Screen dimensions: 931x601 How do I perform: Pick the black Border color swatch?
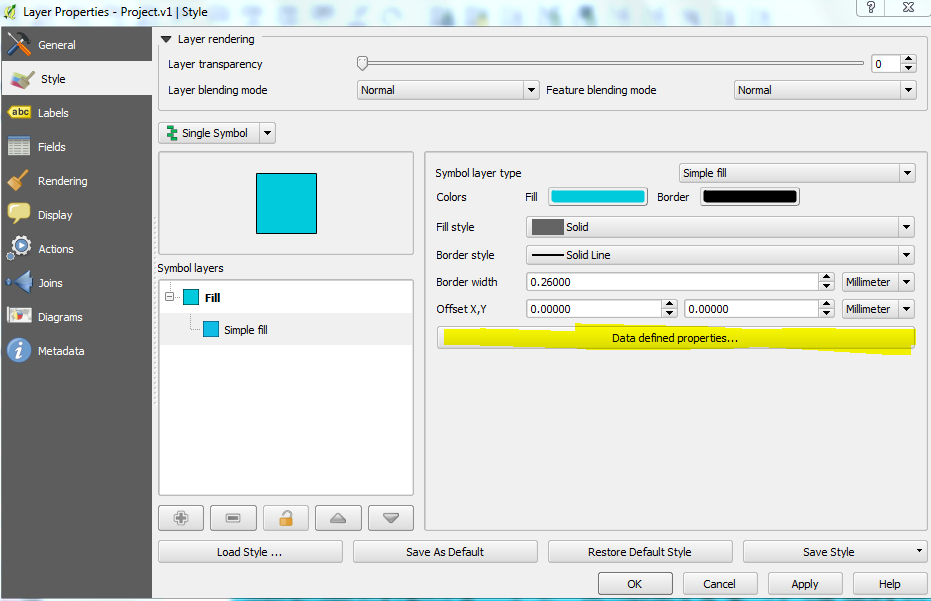point(750,197)
